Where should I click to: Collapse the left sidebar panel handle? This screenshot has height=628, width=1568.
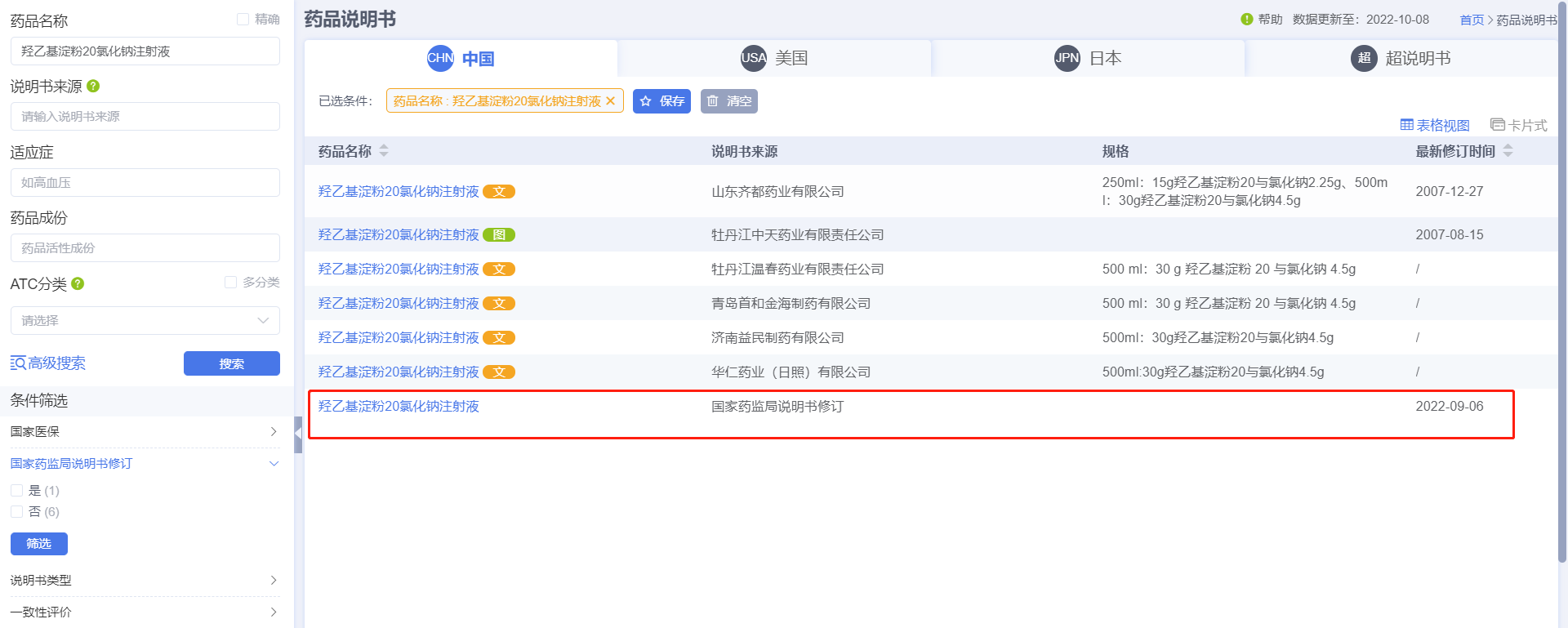pos(298,434)
